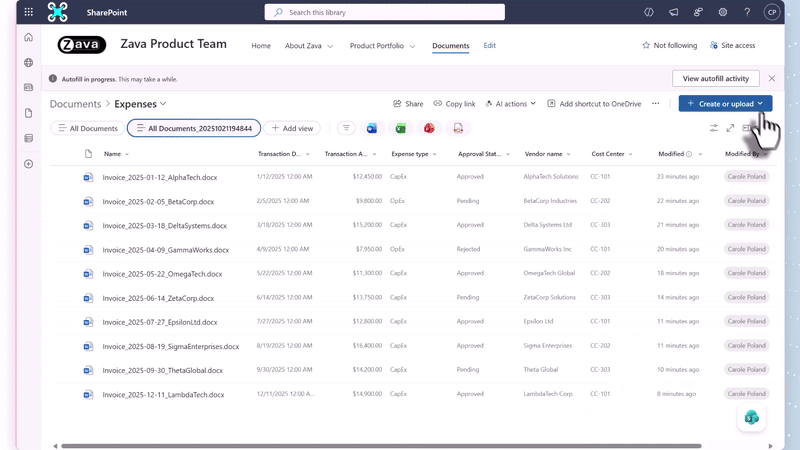Open the floating SharePoint agent icon
Image resolution: width=800 pixels, height=450 pixels.
click(x=752, y=417)
